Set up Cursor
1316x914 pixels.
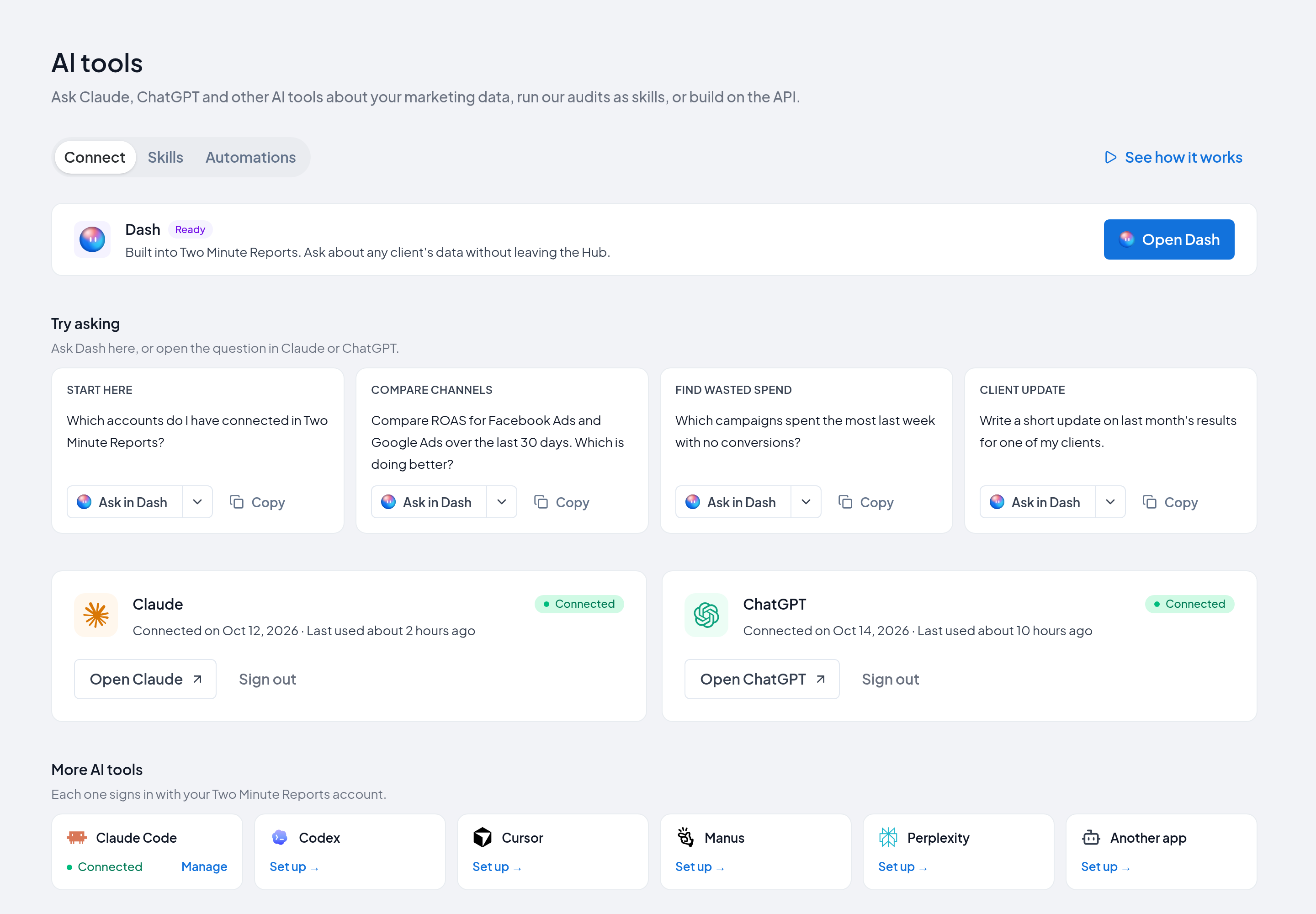(x=497, y=866)
